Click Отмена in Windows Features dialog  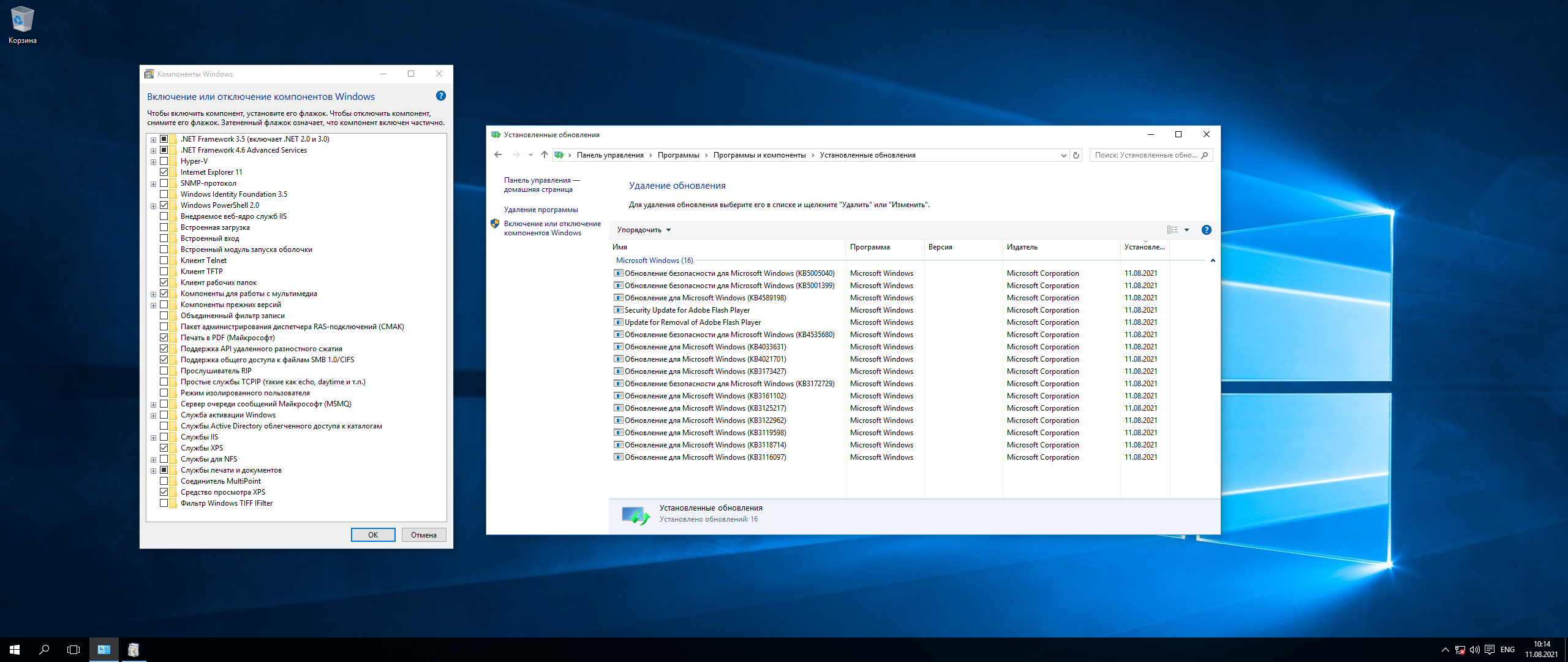tap(424, 535)
